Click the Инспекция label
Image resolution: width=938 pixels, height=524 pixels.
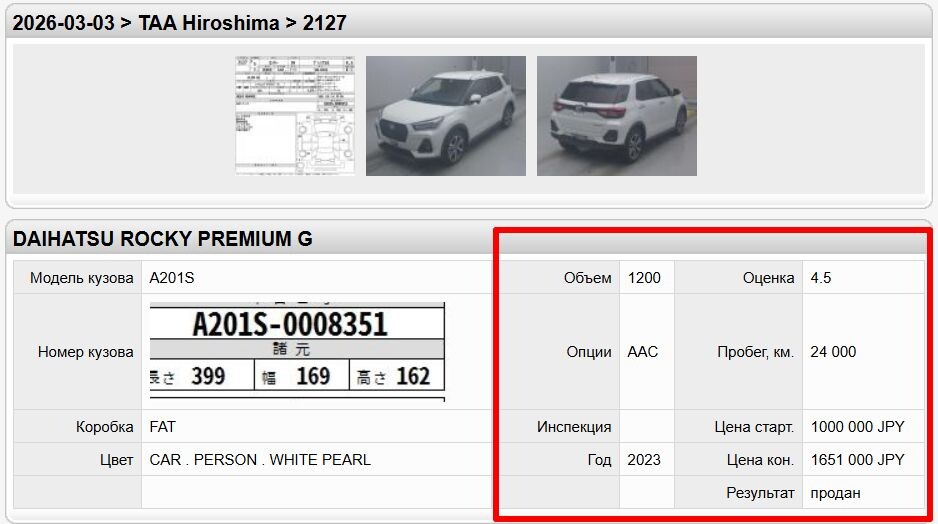(574, 426)
